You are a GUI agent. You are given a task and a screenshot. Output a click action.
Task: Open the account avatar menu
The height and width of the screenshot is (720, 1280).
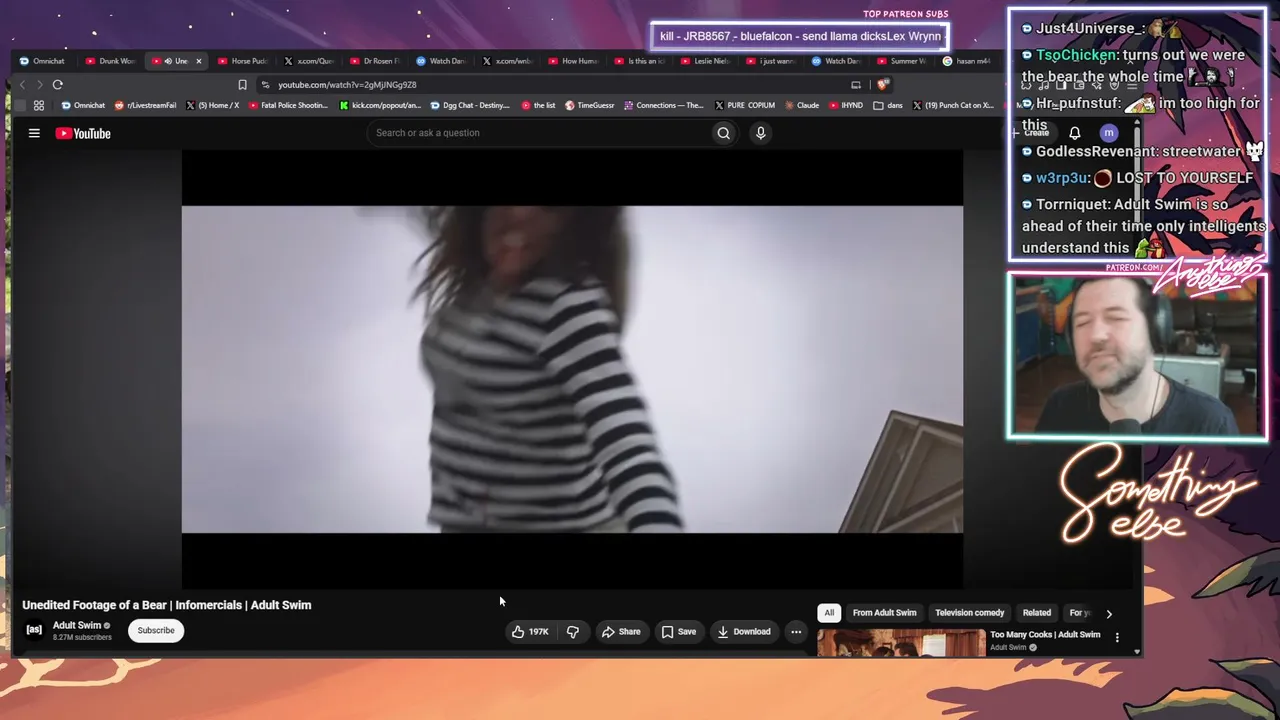point(1108,133)
